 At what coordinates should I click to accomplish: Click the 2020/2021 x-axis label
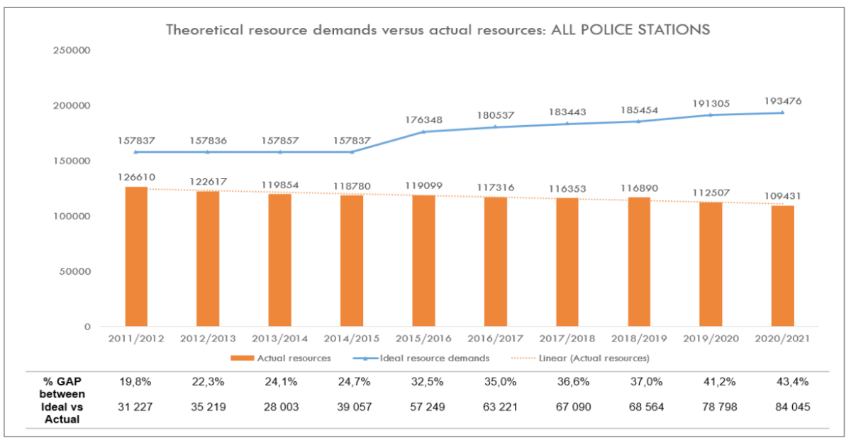tap(782, 339)
